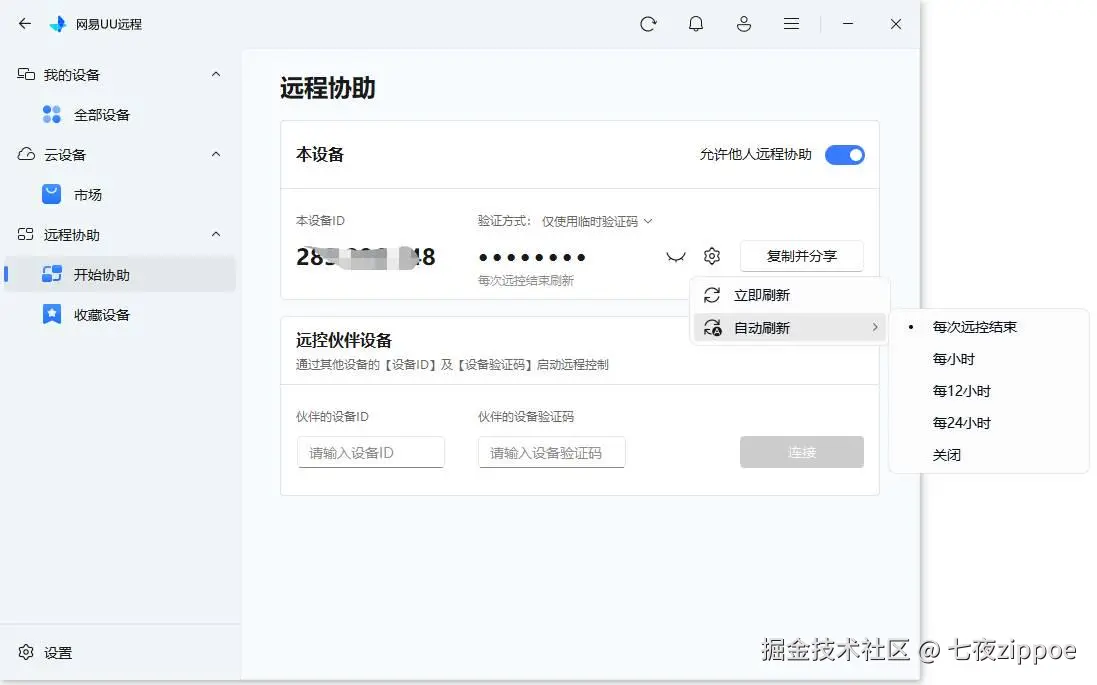1097x685 pixels.
Task: Collapse the 云设备 section
Action: point(216,154)
